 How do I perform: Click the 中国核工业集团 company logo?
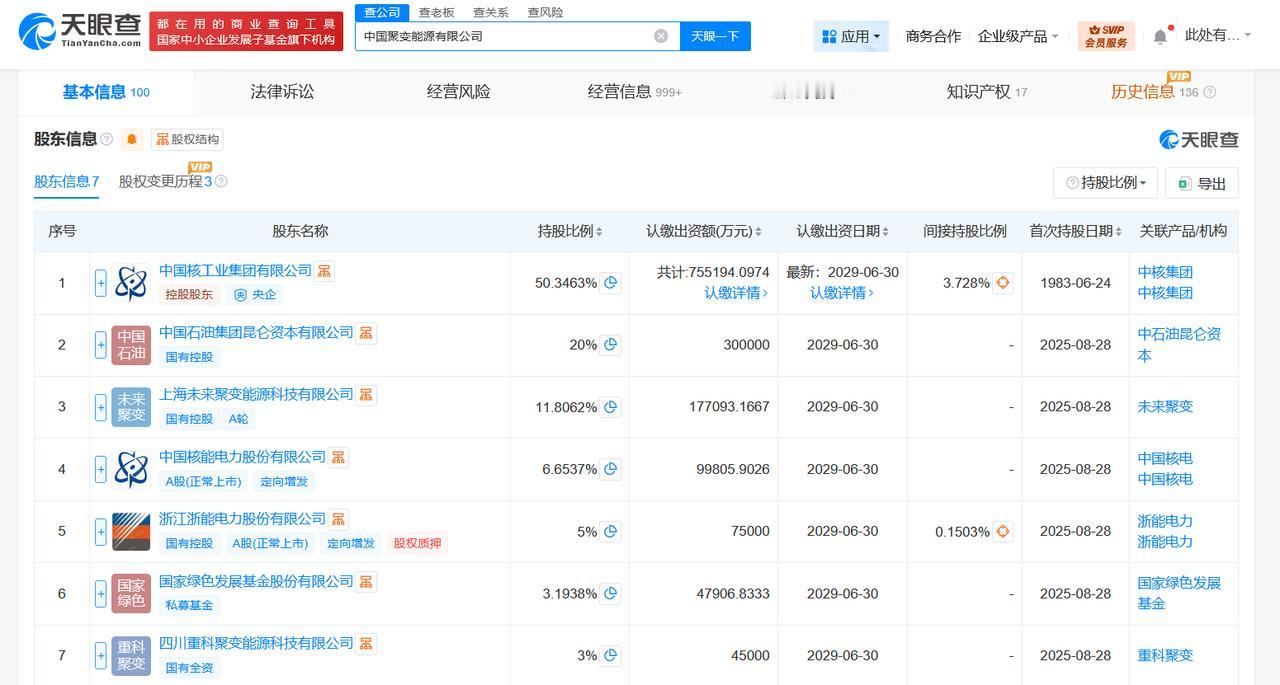point(131,283)
